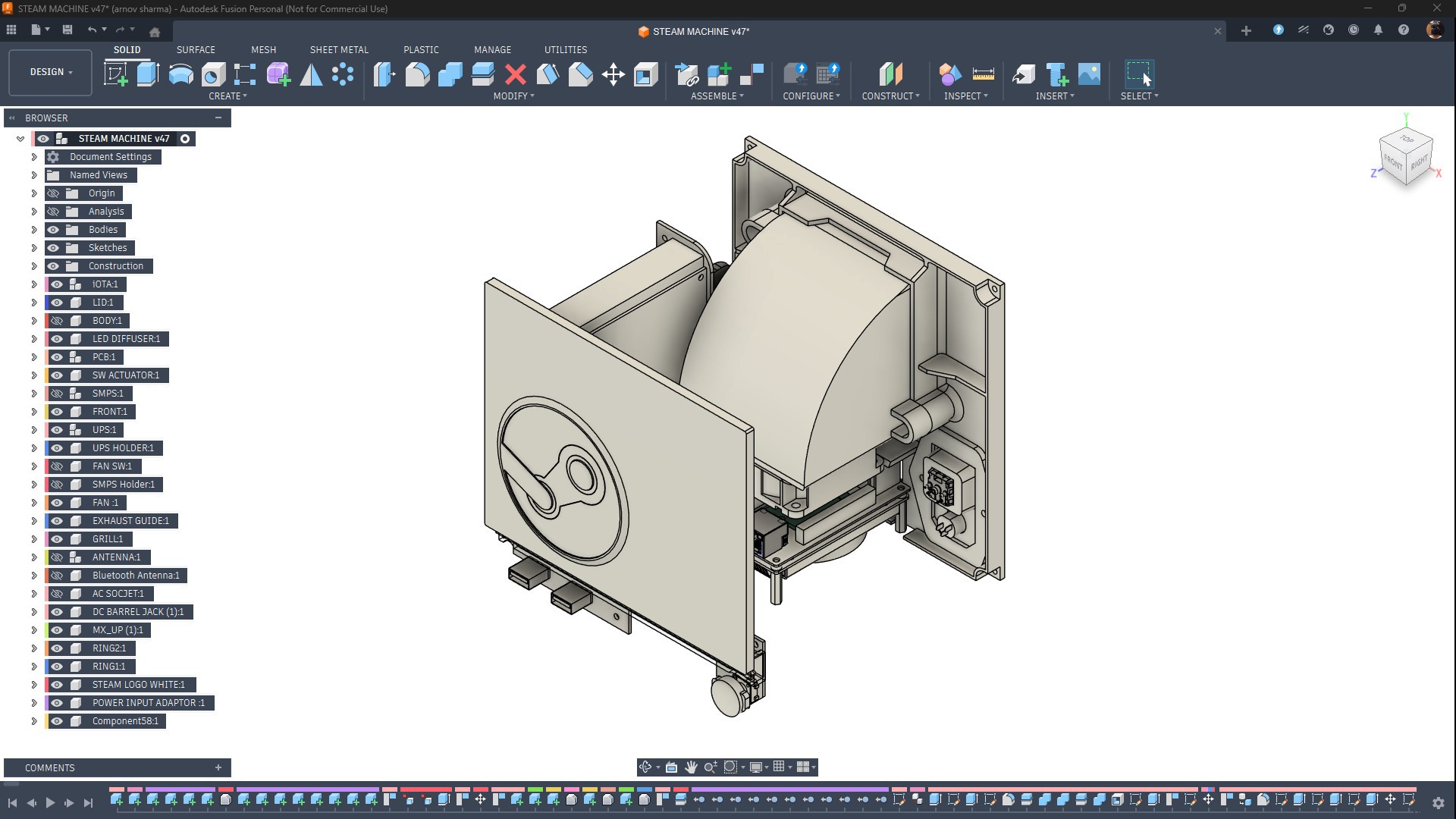
Task: Toggle visibility of GRILL:1
Action: tap(57, 539)
